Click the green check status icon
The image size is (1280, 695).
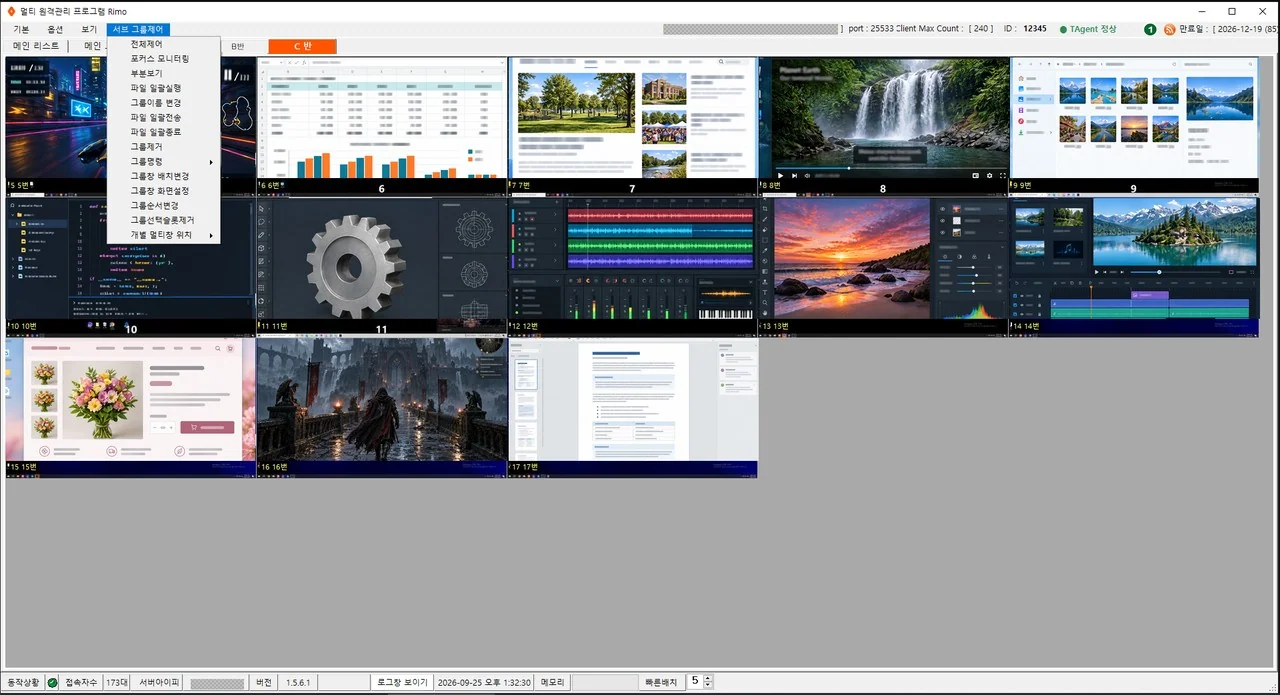(52, 682)
